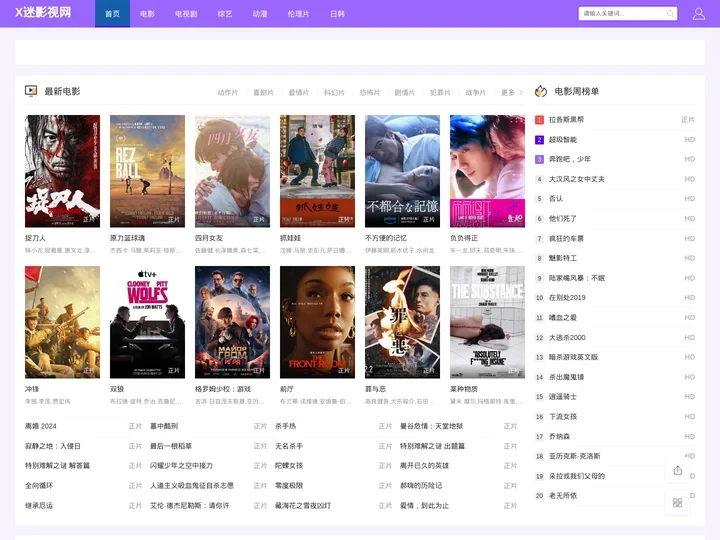Open 陀螺女孩 list entry
Screen dimensions: 720x540
289,465
